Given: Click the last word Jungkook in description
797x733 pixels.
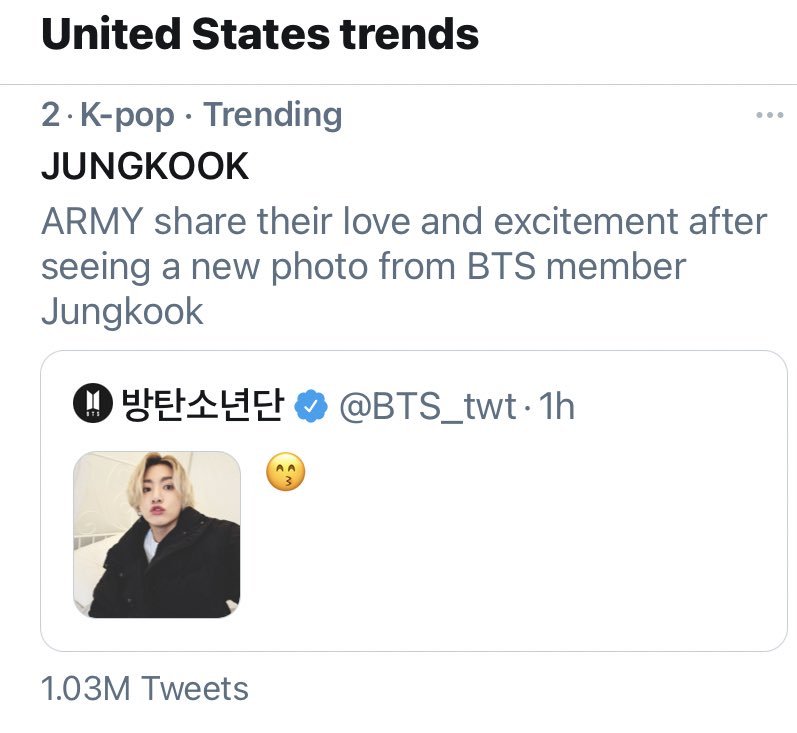Looking at the screenshot, I should coord(122,311).
